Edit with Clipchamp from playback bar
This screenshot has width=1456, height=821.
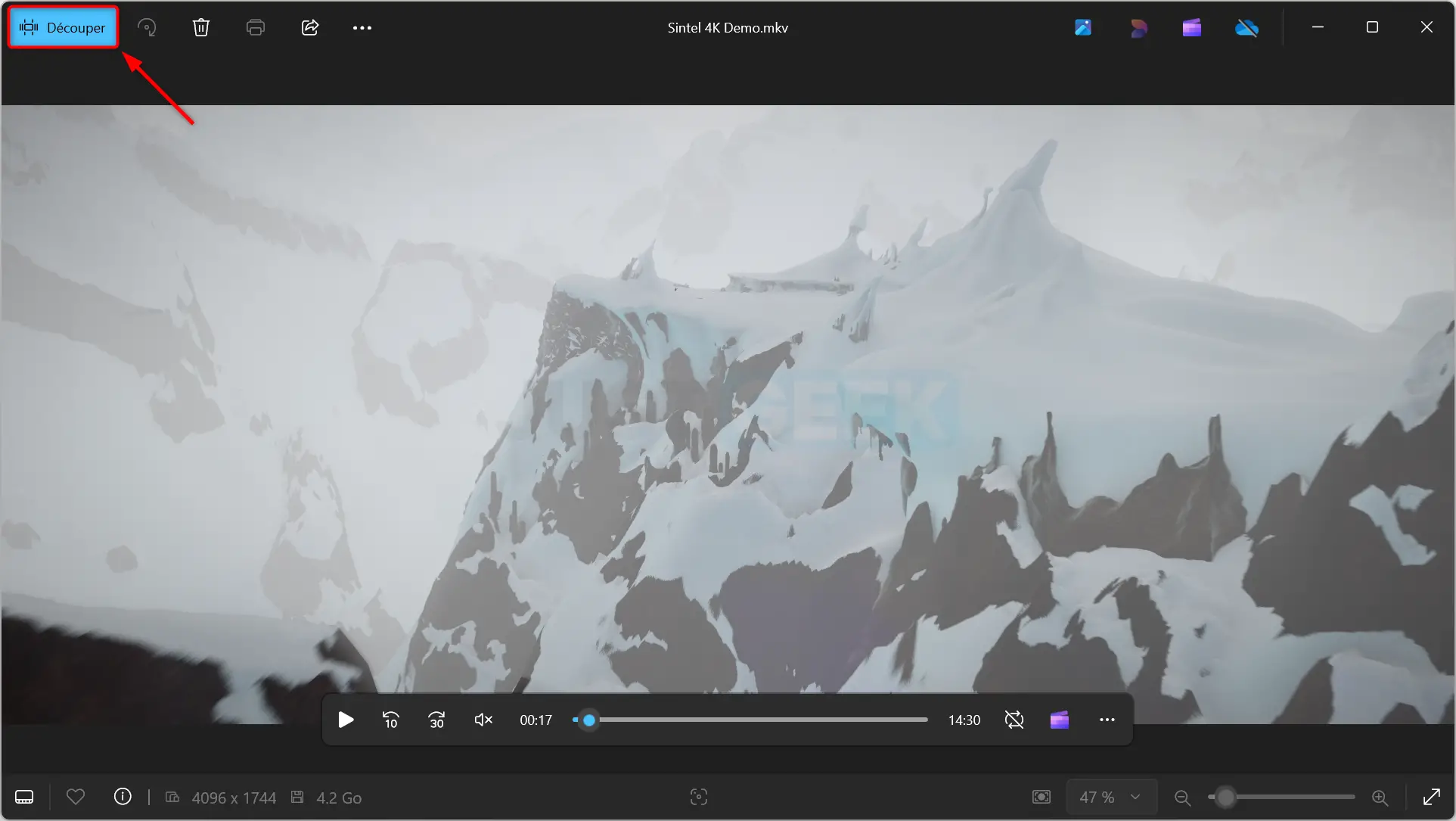click(1060, 720)
